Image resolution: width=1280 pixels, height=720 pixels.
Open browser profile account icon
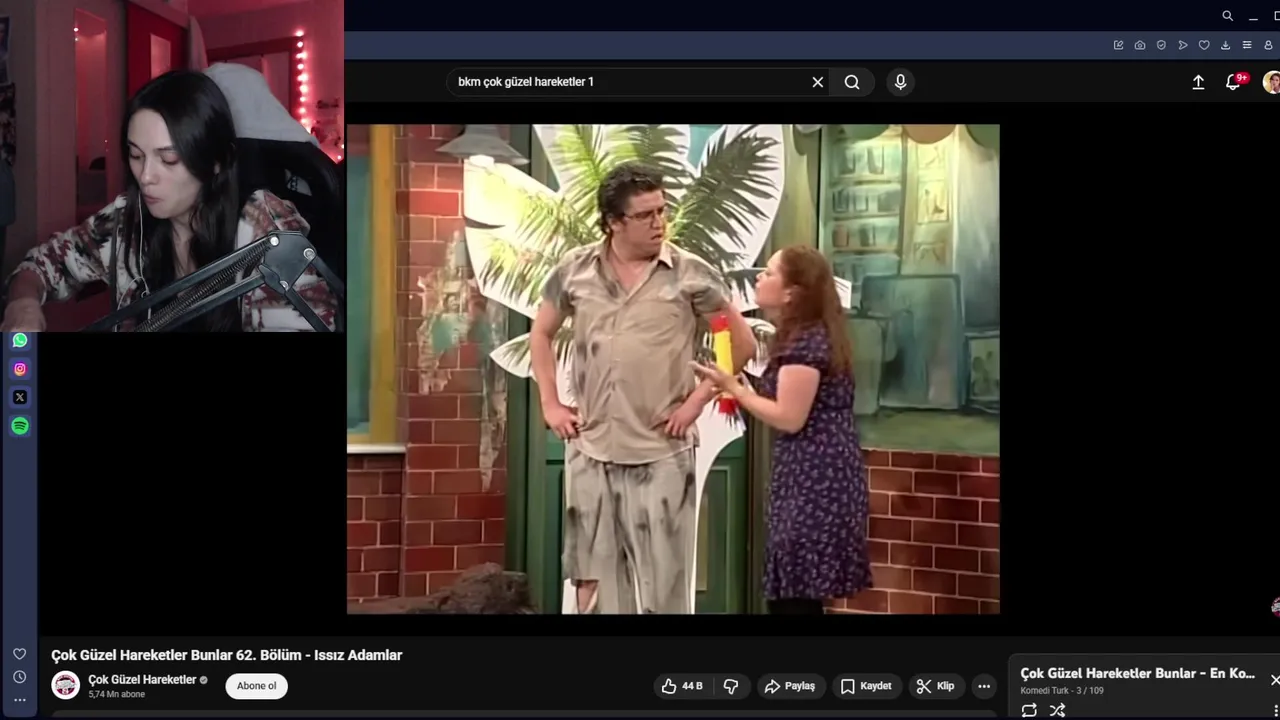click(1268, 45)
